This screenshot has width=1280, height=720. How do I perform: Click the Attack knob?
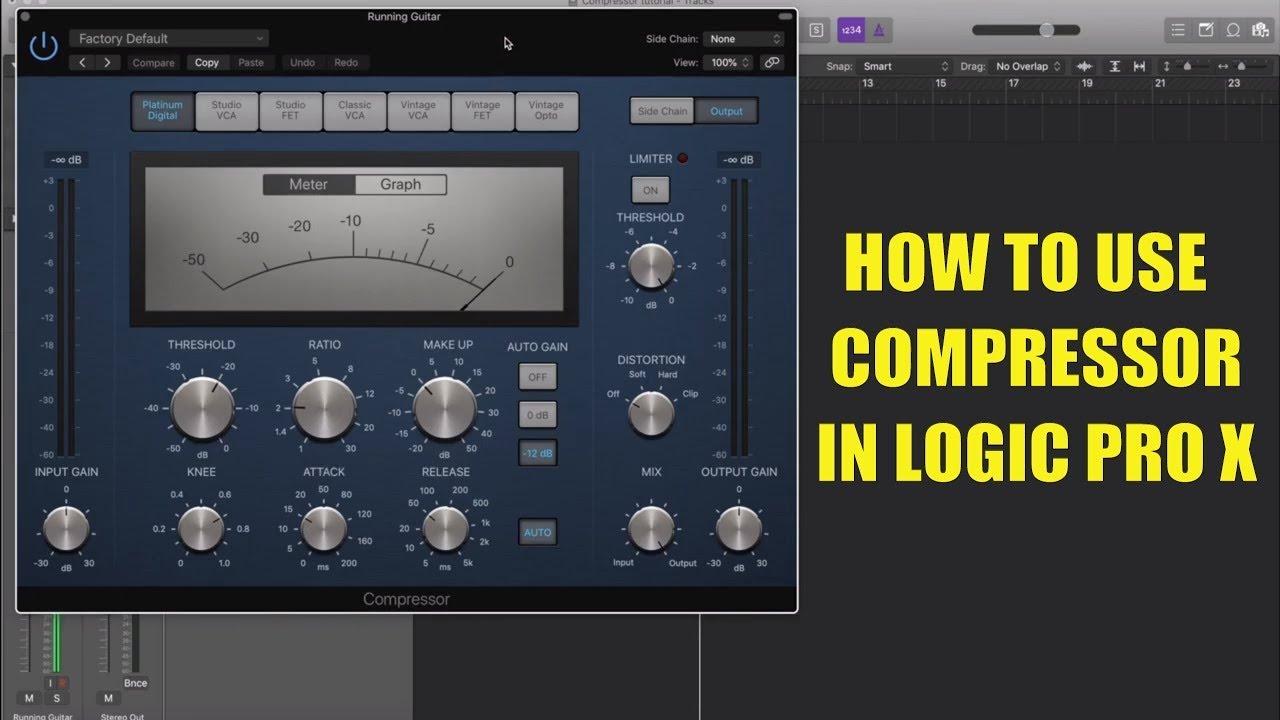click(324, 528)
